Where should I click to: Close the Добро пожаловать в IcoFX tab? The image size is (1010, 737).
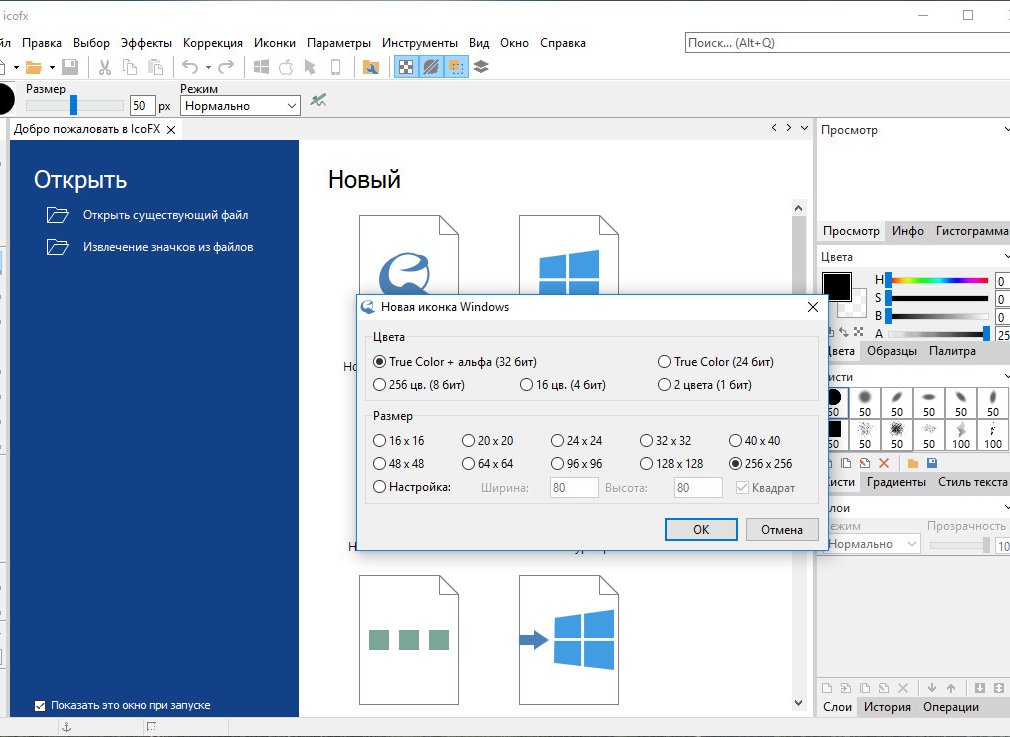(x=171, y=129)
